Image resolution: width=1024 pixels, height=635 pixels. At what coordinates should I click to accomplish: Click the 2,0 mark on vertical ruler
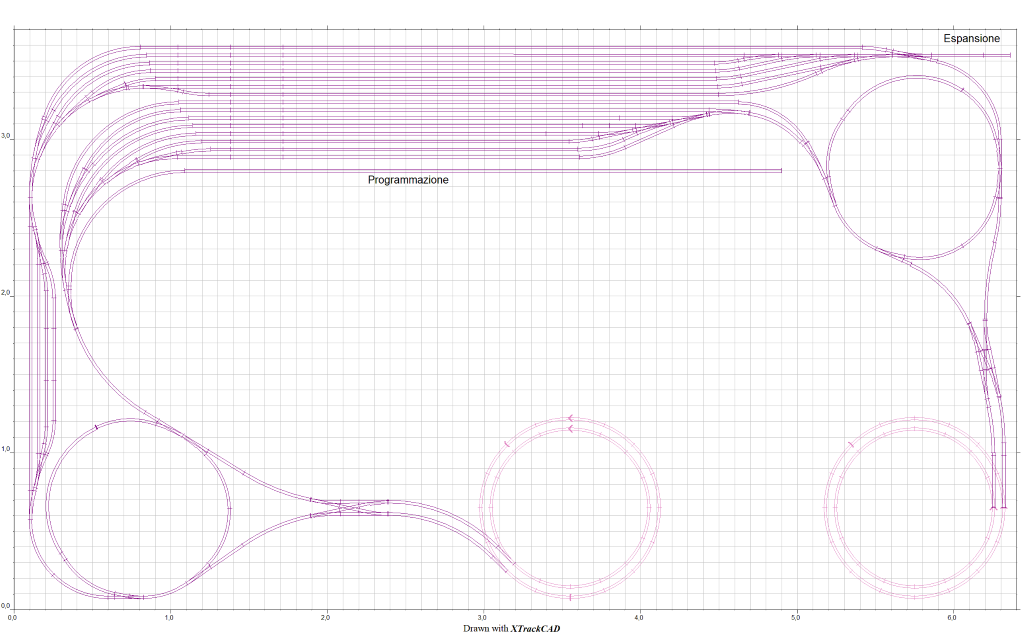coord(6,294)
